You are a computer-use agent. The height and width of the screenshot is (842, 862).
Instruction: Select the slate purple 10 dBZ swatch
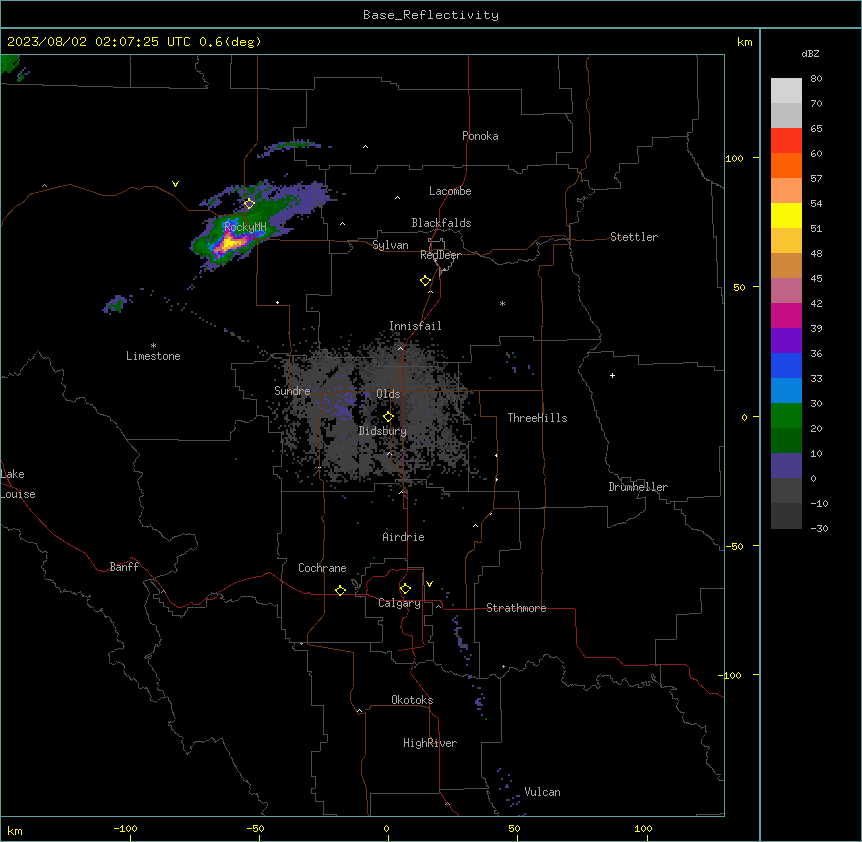[786, 466]
